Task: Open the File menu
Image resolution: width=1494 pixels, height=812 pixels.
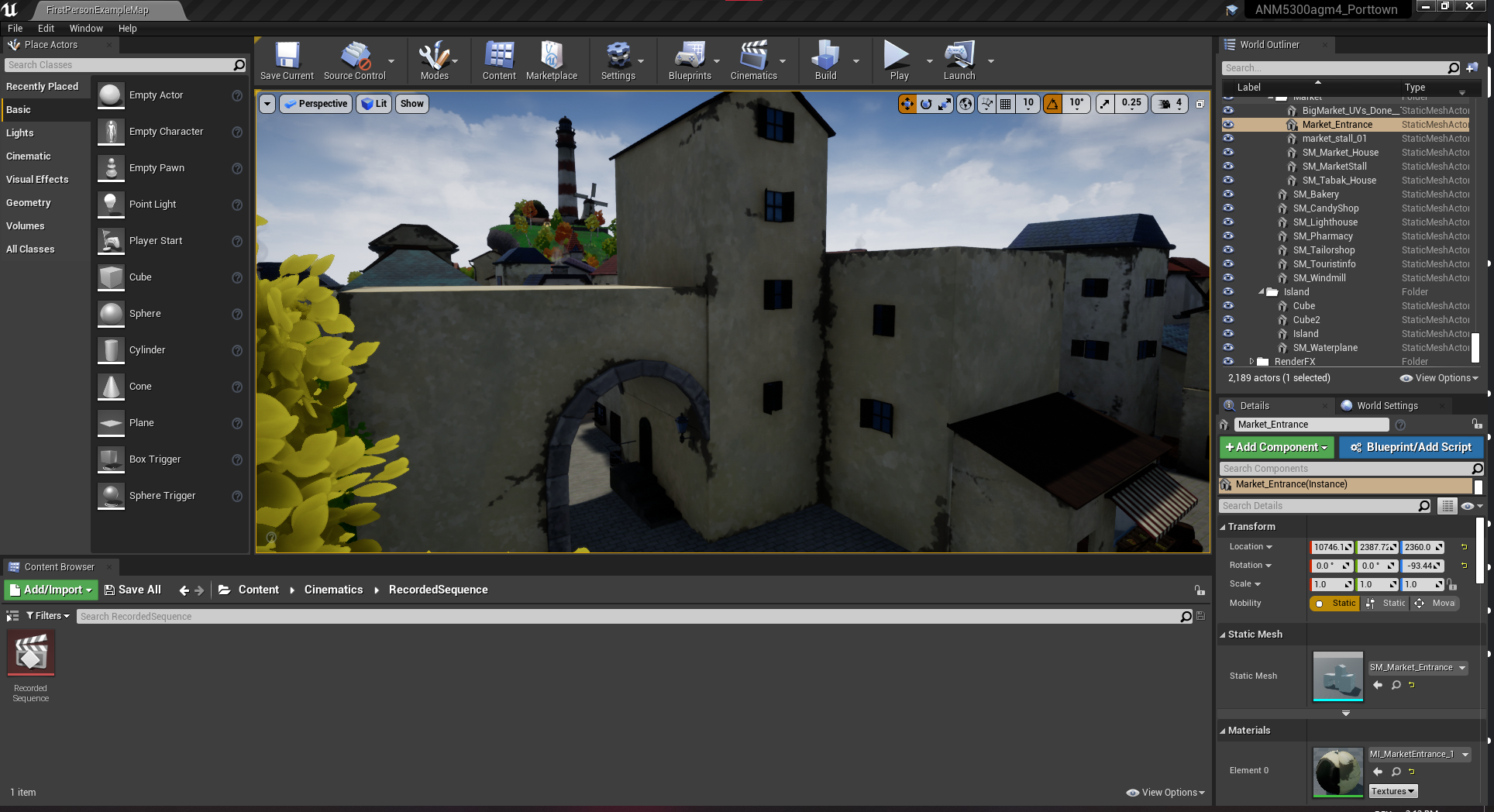Action: tap(15, 29)
